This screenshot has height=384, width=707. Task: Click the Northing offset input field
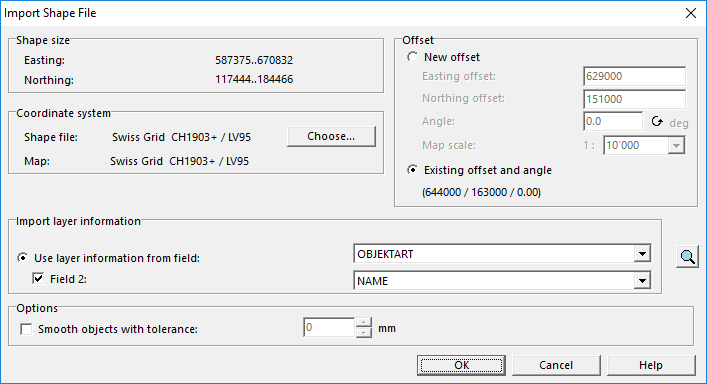(634, 99)
